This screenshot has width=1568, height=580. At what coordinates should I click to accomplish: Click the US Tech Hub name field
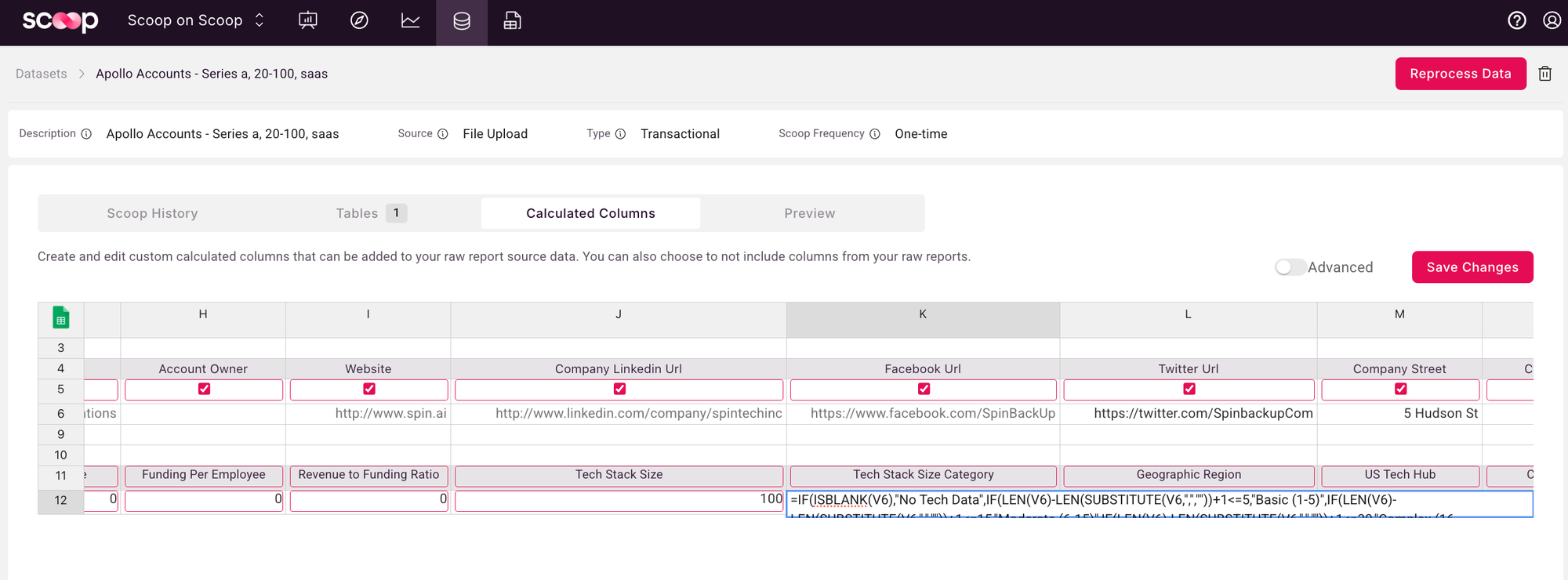pyautogui.click(x=1400, y=475)
